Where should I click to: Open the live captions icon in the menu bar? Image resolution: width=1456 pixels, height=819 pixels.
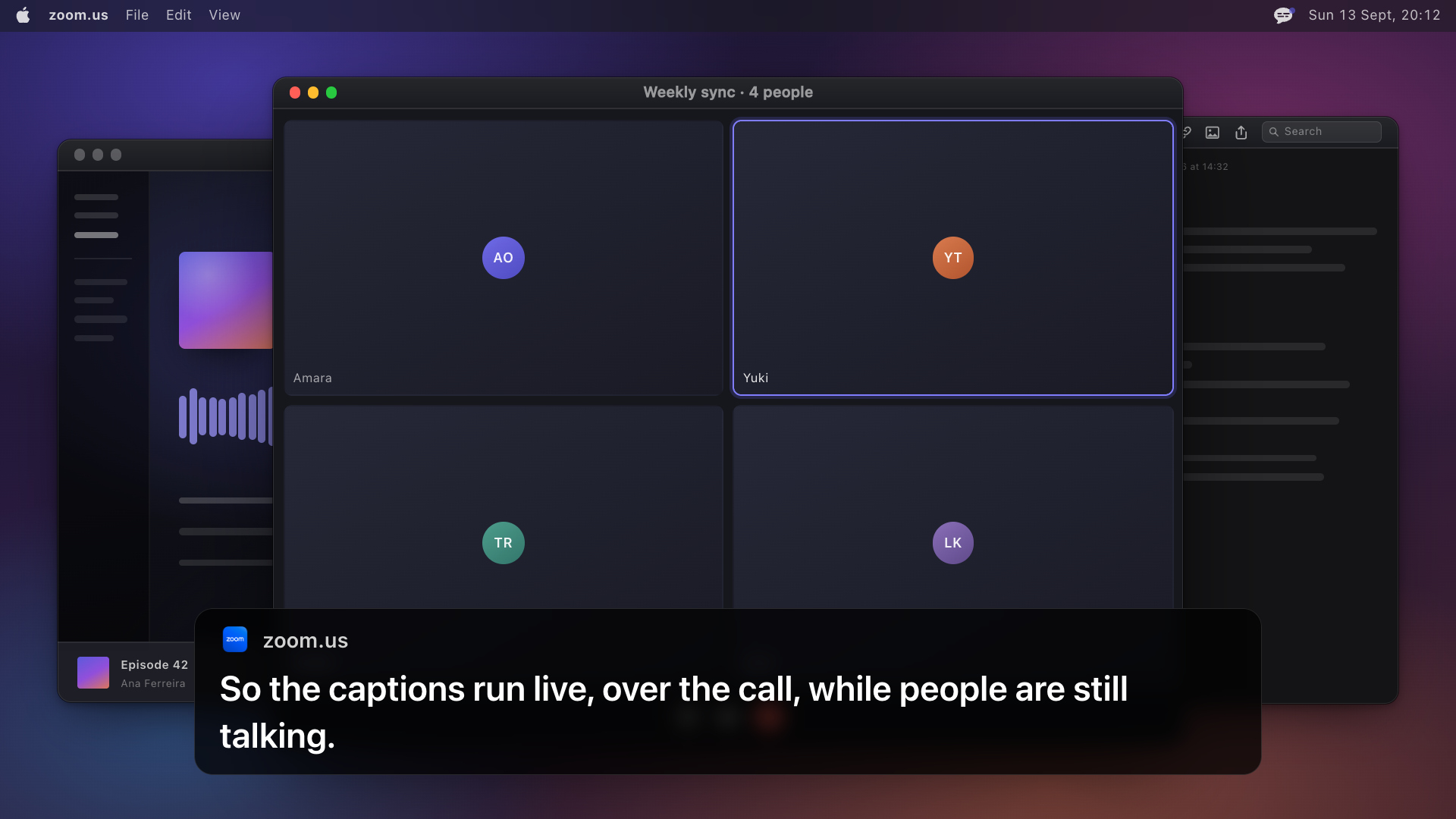(1283, 15)
